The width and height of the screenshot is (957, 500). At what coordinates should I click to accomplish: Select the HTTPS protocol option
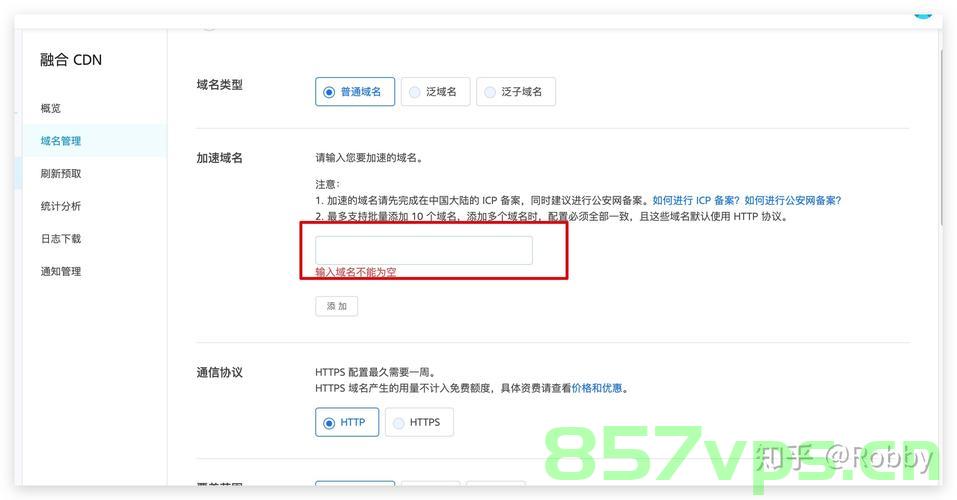point(419,422)
